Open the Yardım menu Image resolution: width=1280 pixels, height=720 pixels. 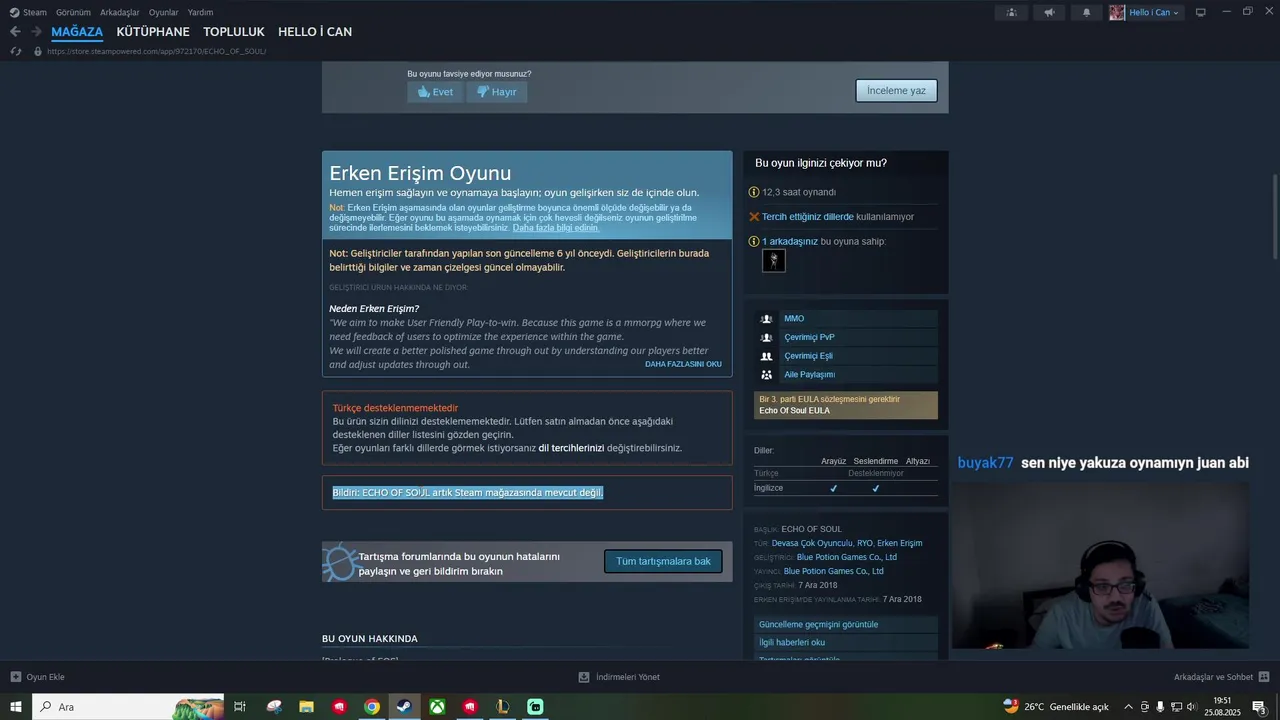coord(200,12)
